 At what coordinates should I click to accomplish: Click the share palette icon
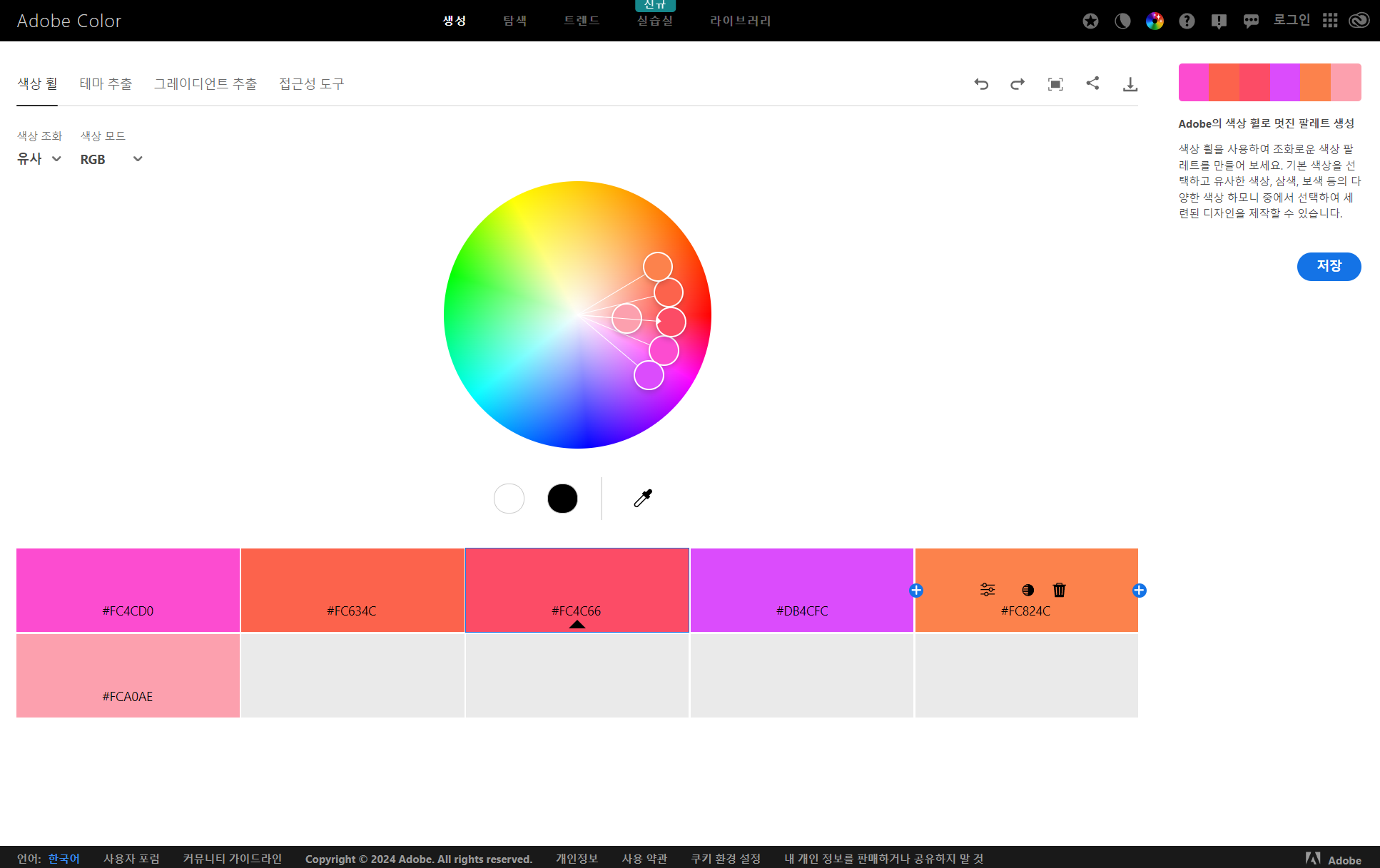(x=1092, y=83)
